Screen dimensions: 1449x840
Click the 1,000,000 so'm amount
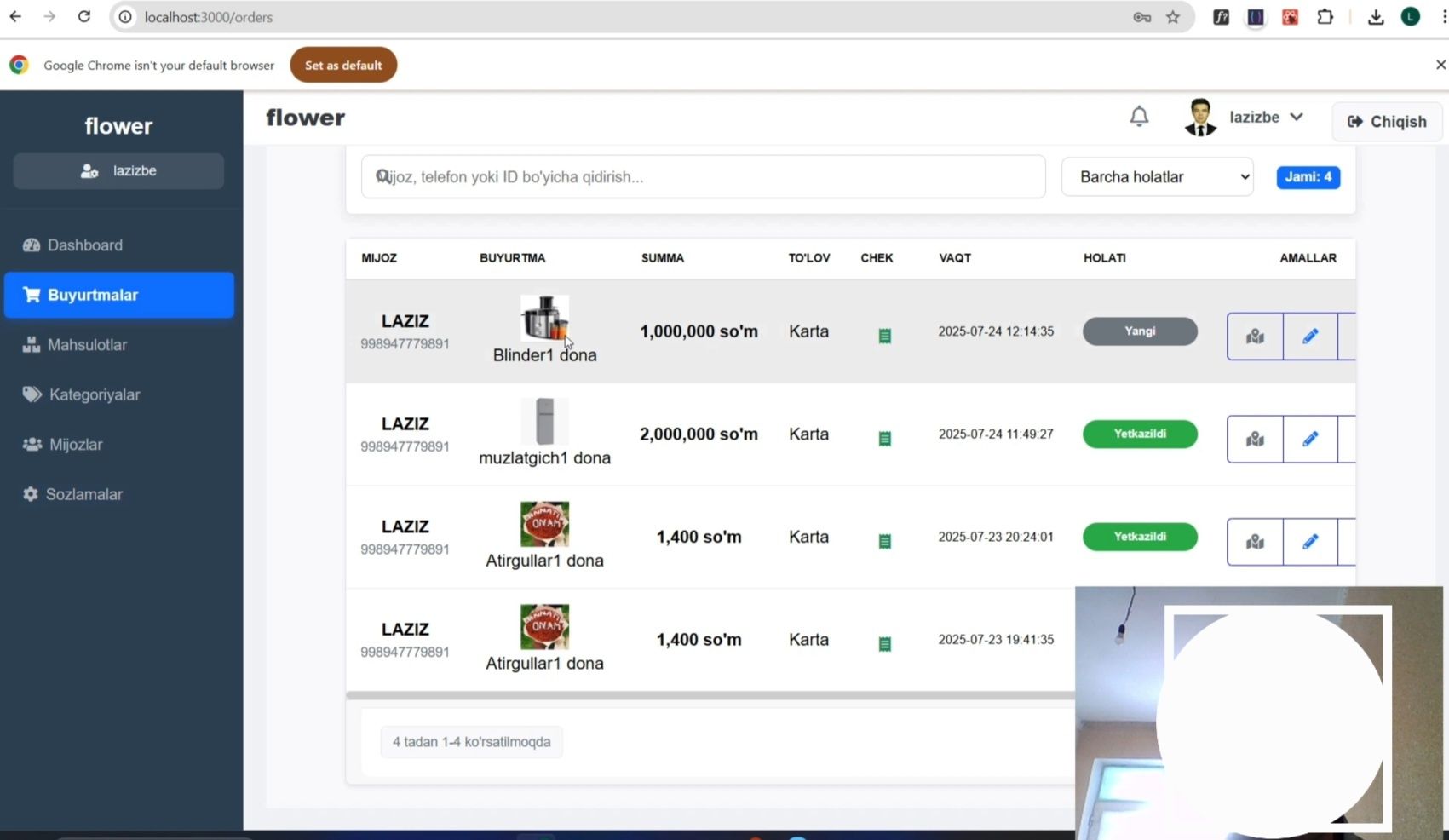(x=699, y=331)
